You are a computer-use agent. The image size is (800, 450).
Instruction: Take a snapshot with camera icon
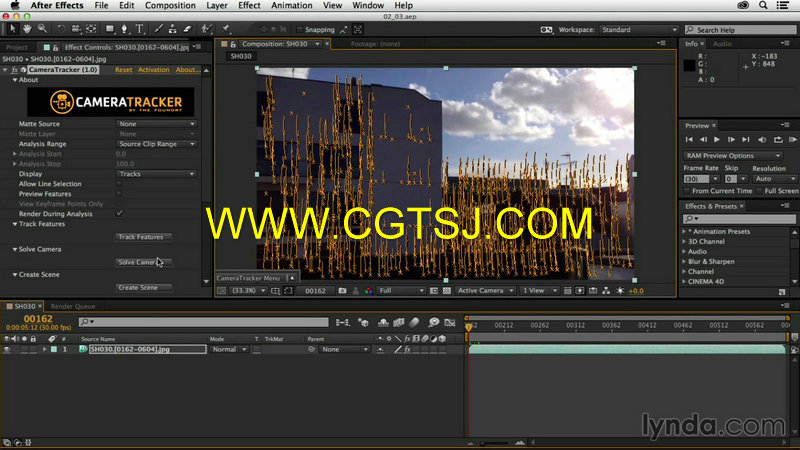tap(342, 291)
